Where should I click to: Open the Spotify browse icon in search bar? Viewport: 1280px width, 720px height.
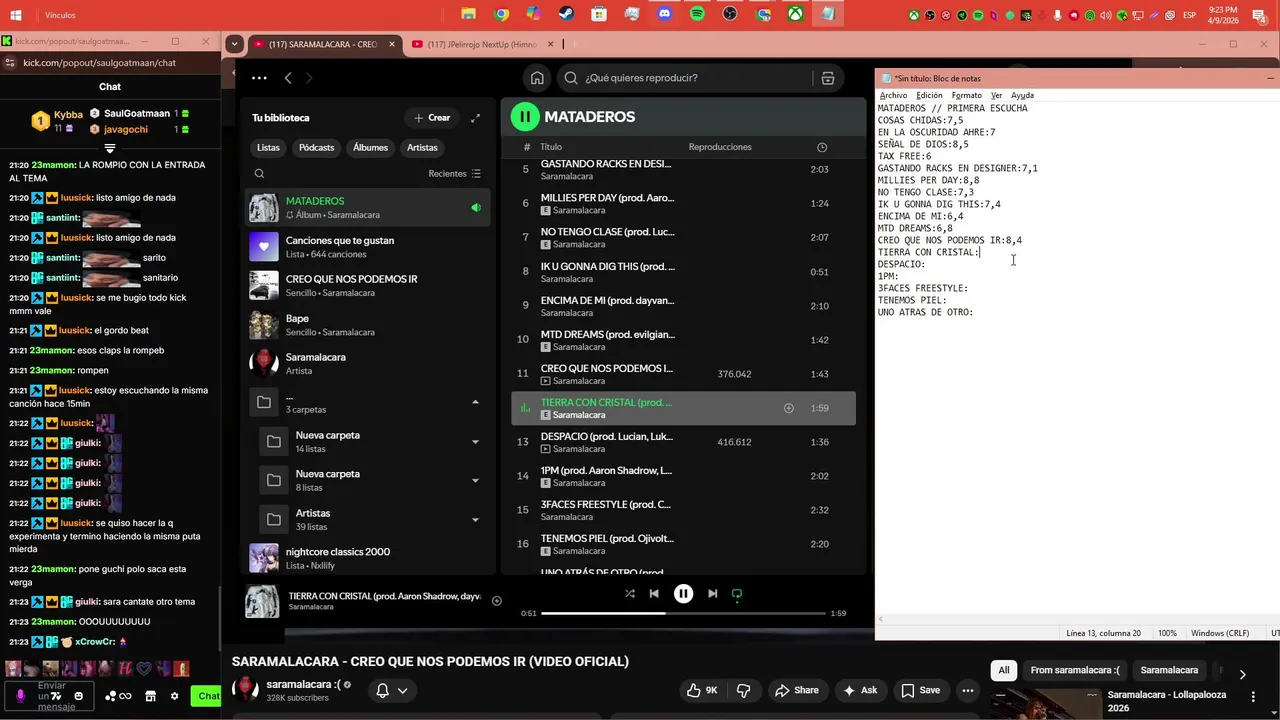(x=828, y=78)
